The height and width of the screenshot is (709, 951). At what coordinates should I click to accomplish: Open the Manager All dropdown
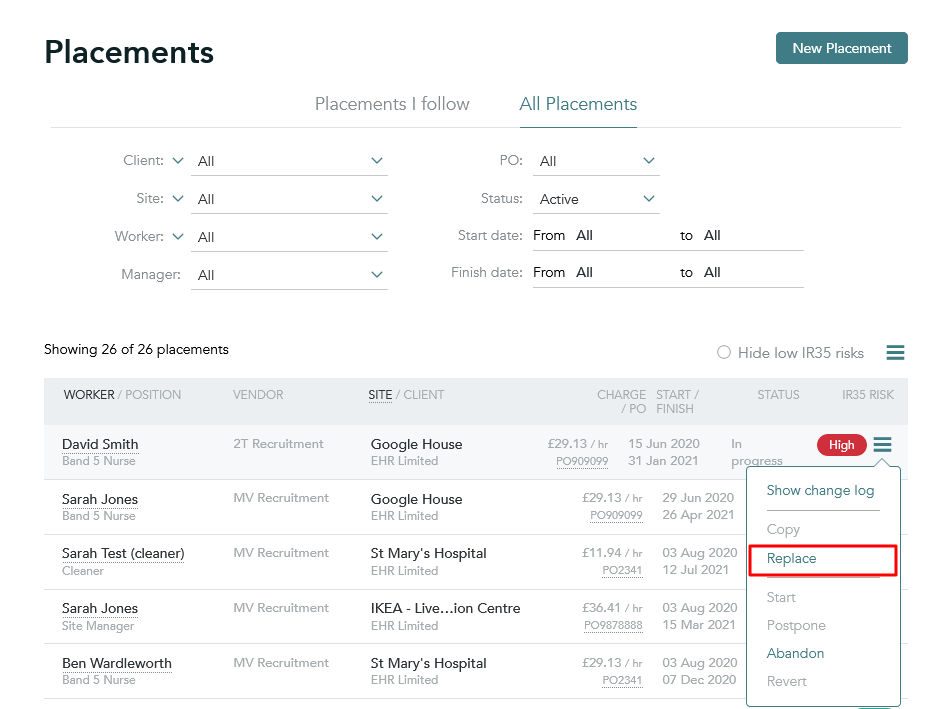coord(289,275)
